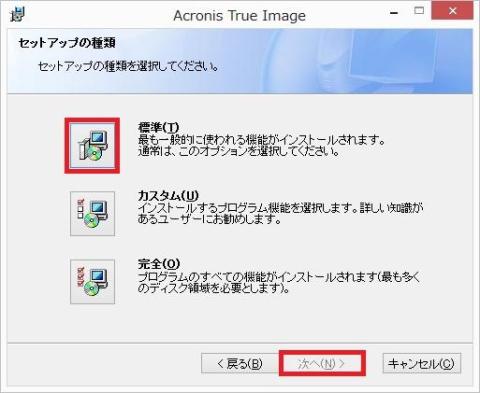The height and width of the screenshot is (393, 480).
Task: Click the 標準(T) heading text
Action: [x=159, y=127]
